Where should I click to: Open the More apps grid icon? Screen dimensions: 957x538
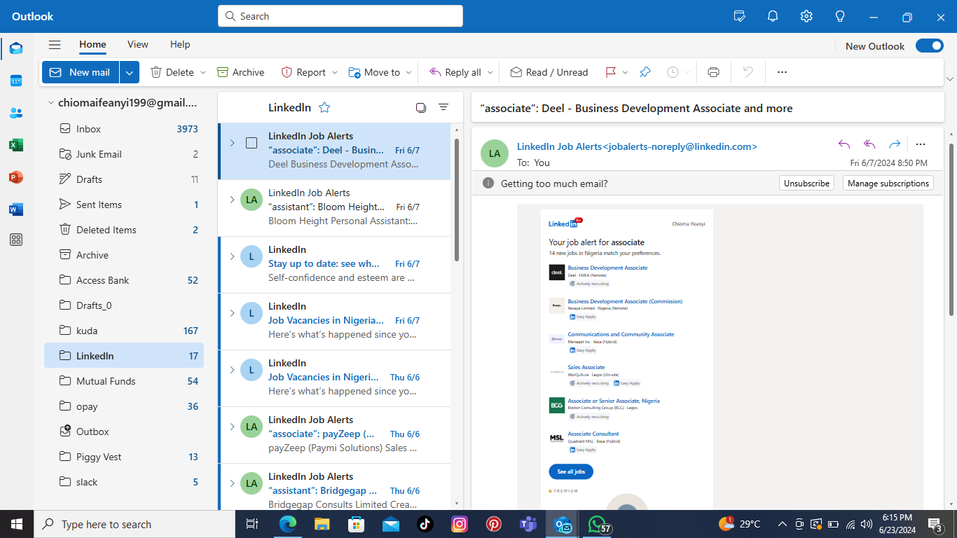(16, 240)
